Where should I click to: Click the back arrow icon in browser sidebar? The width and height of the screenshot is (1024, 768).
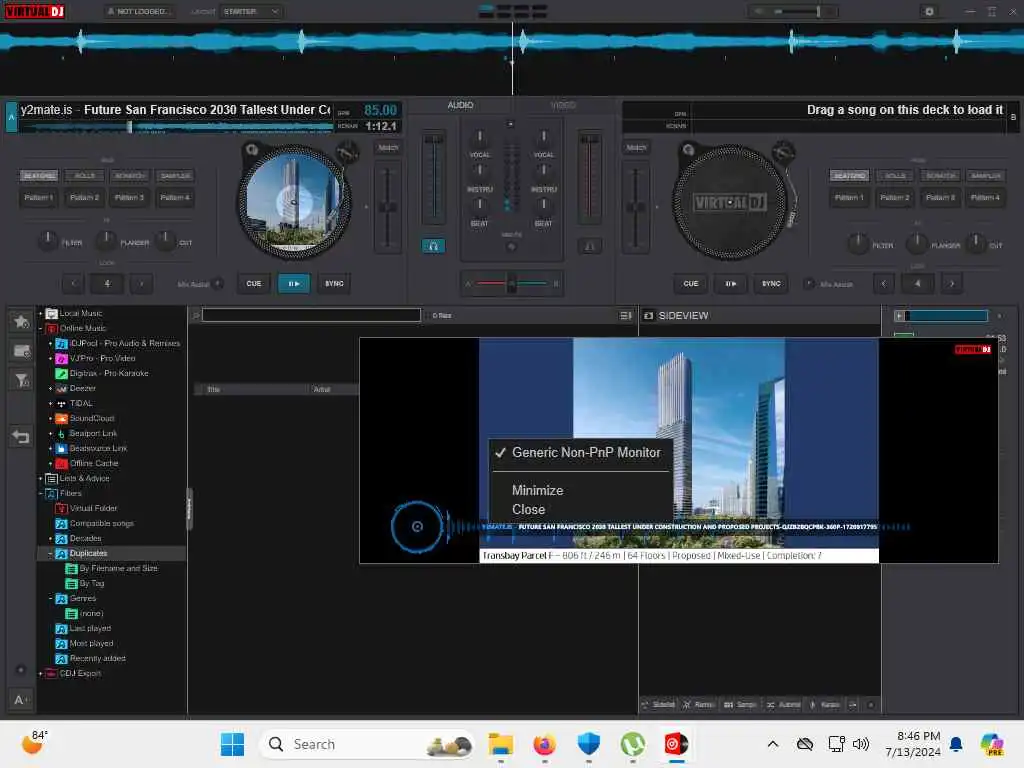pos(21,436)
